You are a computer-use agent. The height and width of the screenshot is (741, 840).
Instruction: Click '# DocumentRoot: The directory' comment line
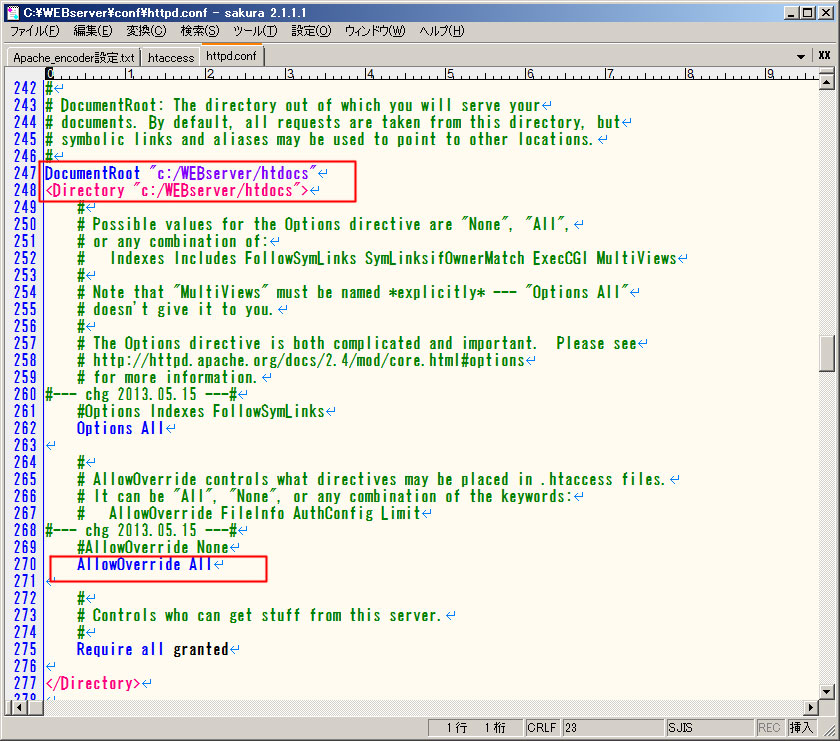pos(293,105)
